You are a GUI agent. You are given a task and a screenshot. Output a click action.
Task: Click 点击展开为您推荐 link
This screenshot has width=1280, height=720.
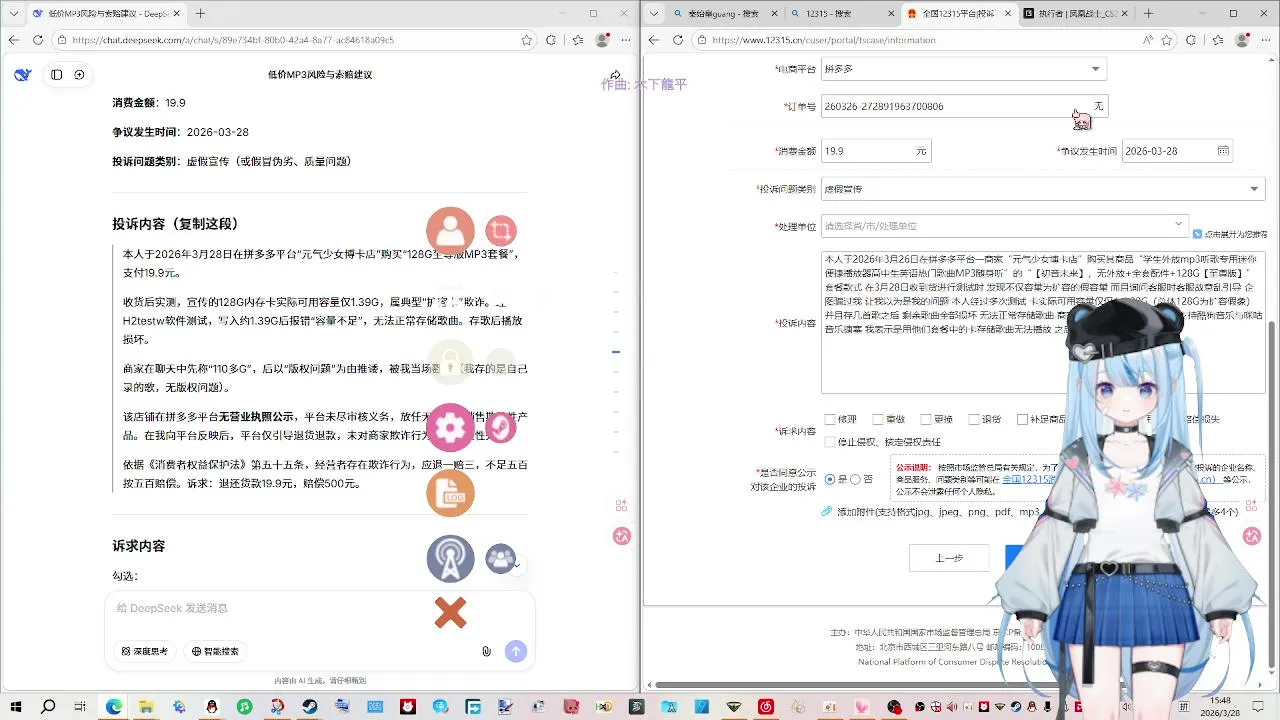click(x=1230, y=234)
